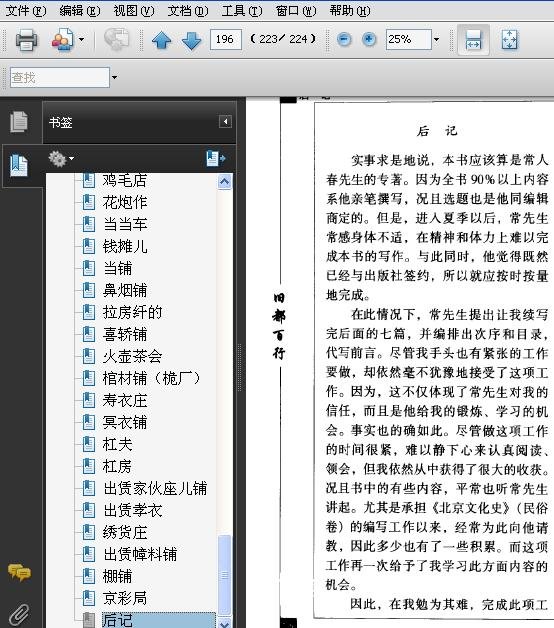Select the fit whole page icon

(x=510, y=40)
